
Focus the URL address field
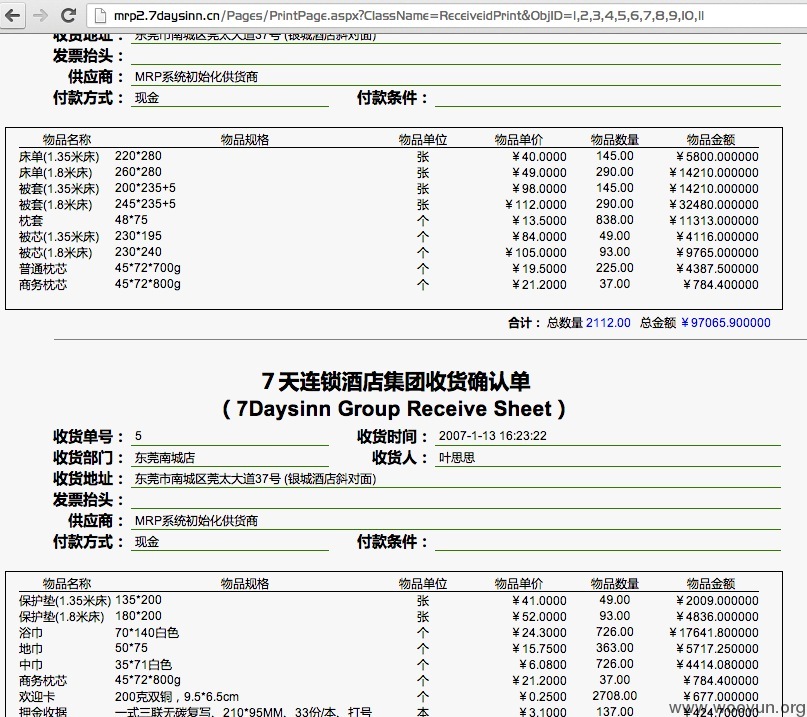409,15
